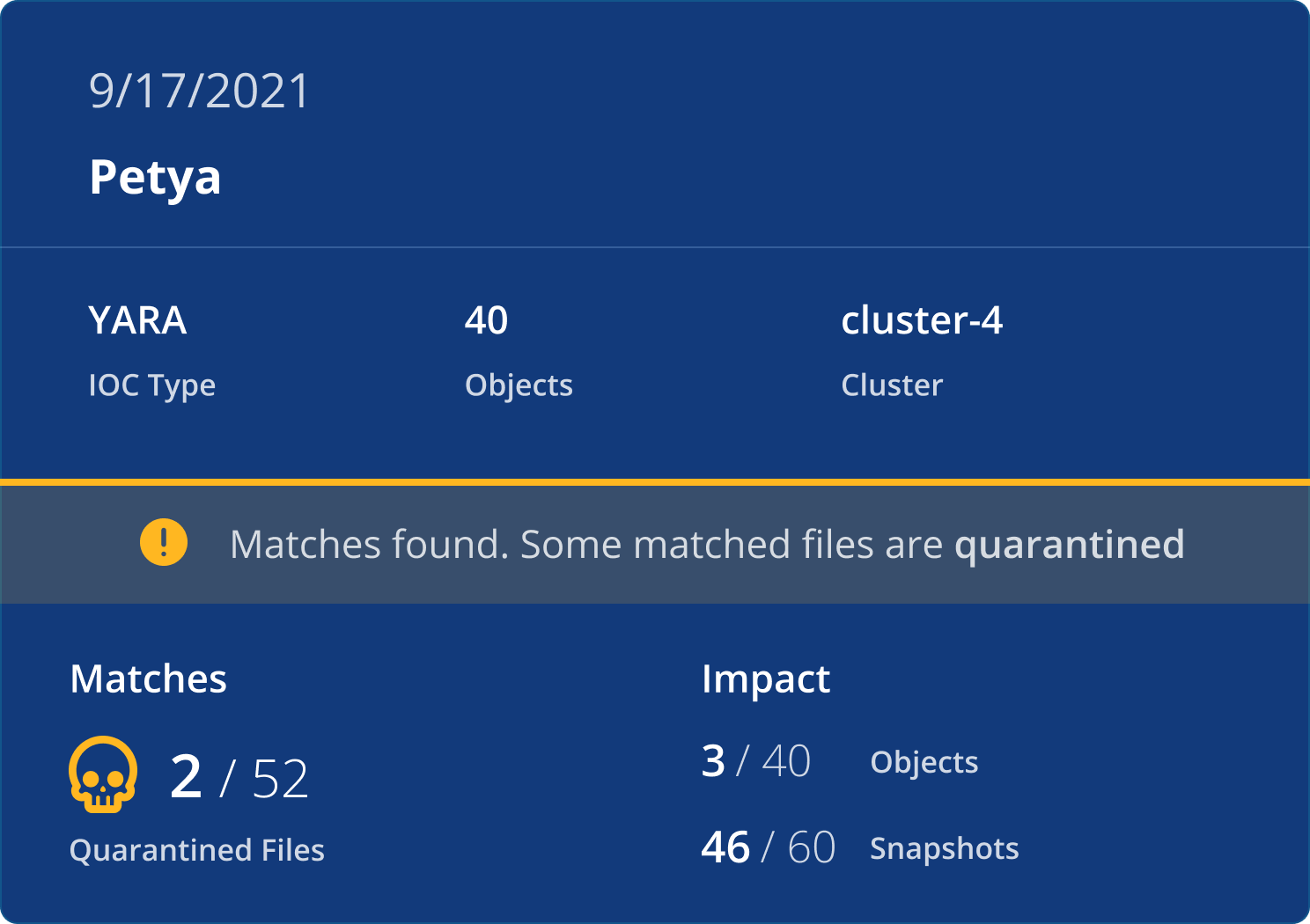Viewport: 1310px width, 924px height.
Task: Click the Objects label under 40
Action: point(519,385)
